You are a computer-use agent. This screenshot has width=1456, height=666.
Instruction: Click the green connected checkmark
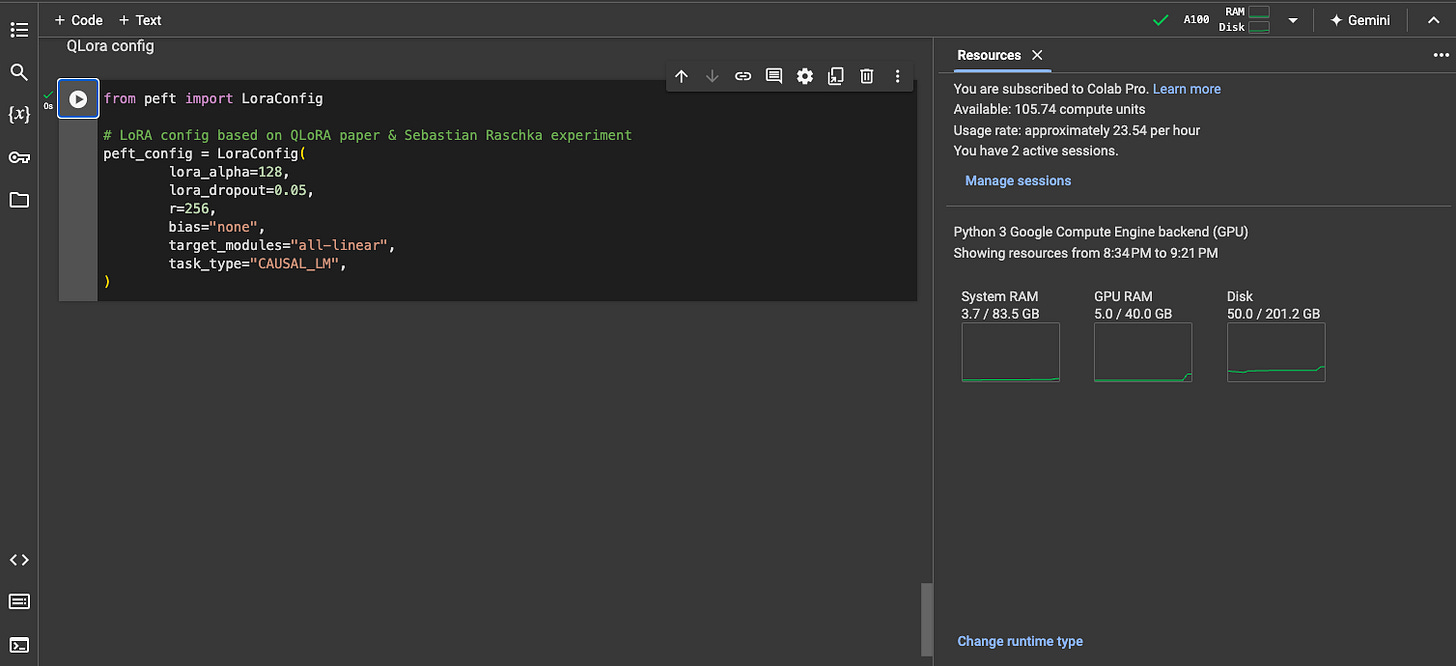[x=1161, y=20]
